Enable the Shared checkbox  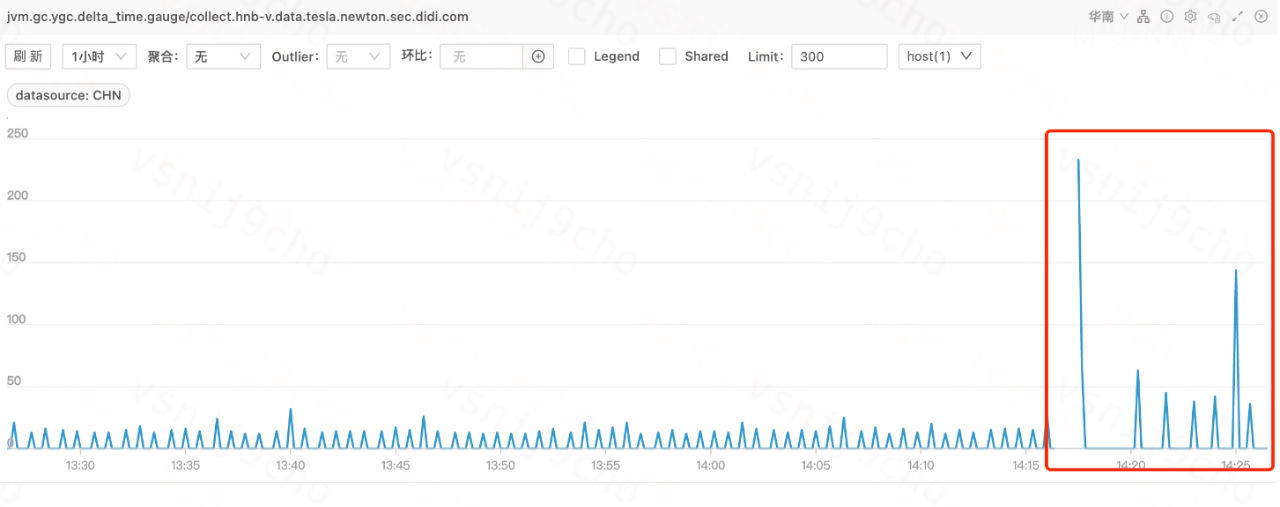tap(667, 57)
